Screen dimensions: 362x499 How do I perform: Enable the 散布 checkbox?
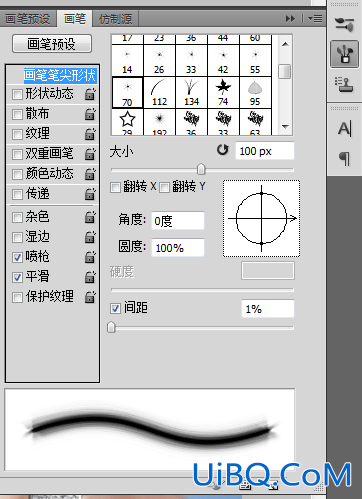pos(17,114)
